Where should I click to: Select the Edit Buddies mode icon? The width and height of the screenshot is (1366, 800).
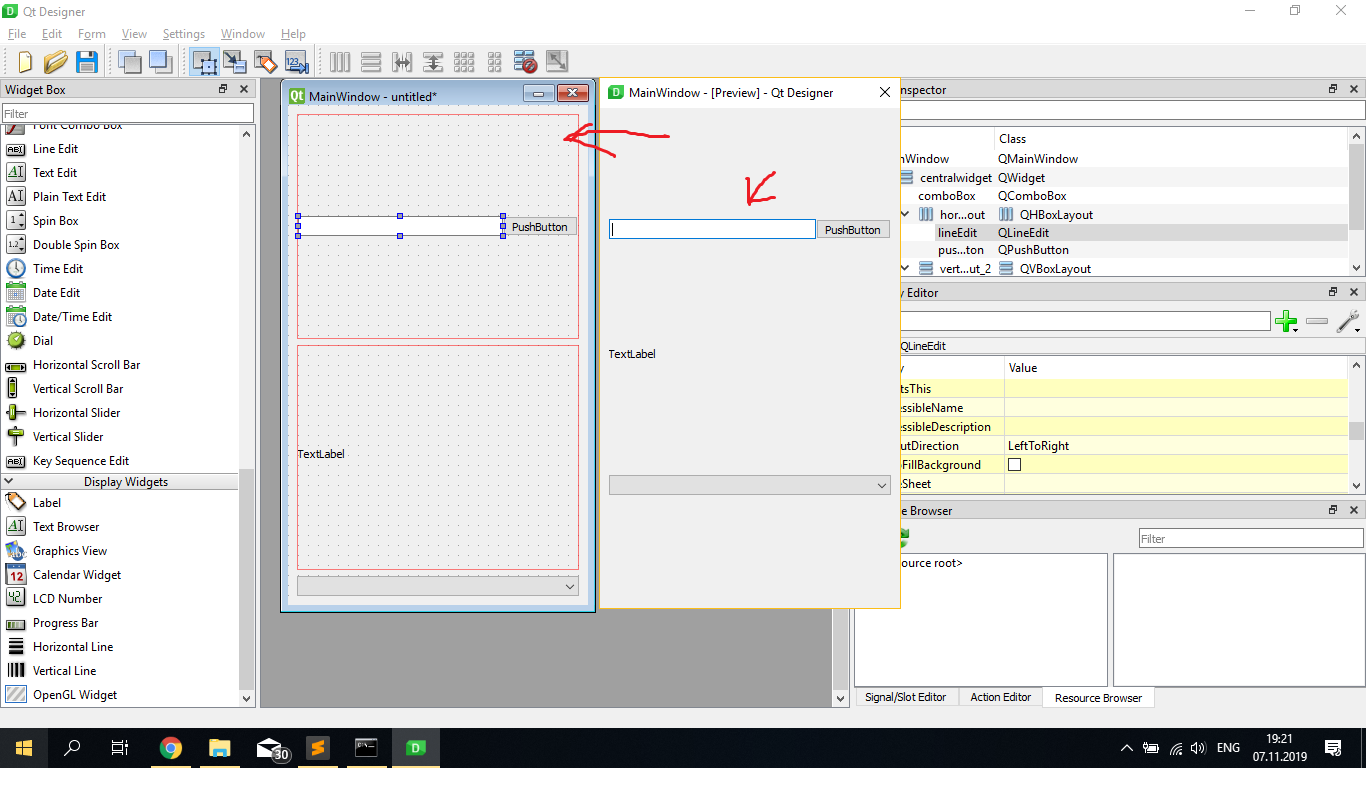tap(265, 62)
